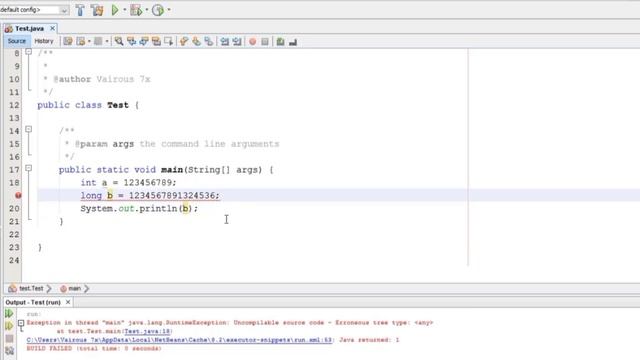Viewport: 640px width, 360px height.
Task: Click the Find Selection magnifier icon
Action: 118,41
